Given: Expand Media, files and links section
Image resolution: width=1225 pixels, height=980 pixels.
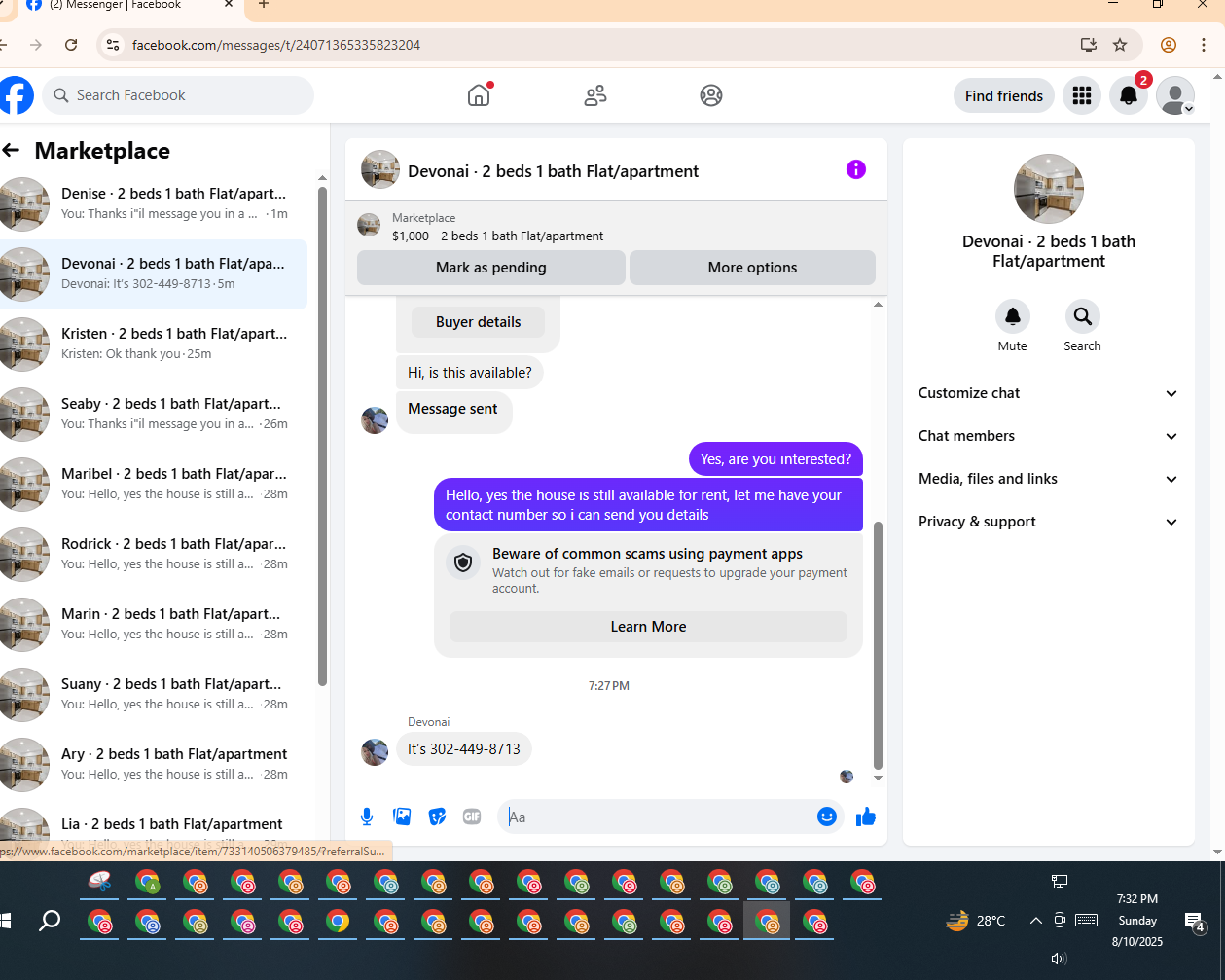Looking at the screenshot, I should 1048,479.
